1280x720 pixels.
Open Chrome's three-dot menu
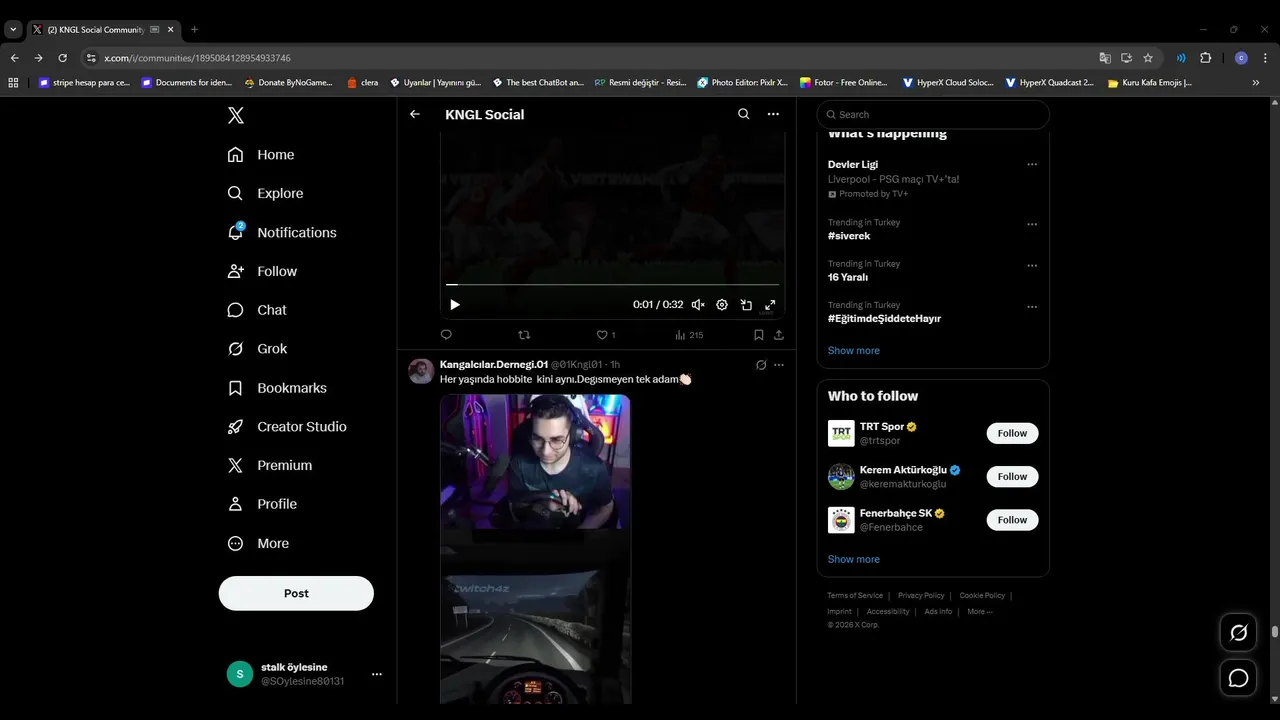click(1265, 58)
